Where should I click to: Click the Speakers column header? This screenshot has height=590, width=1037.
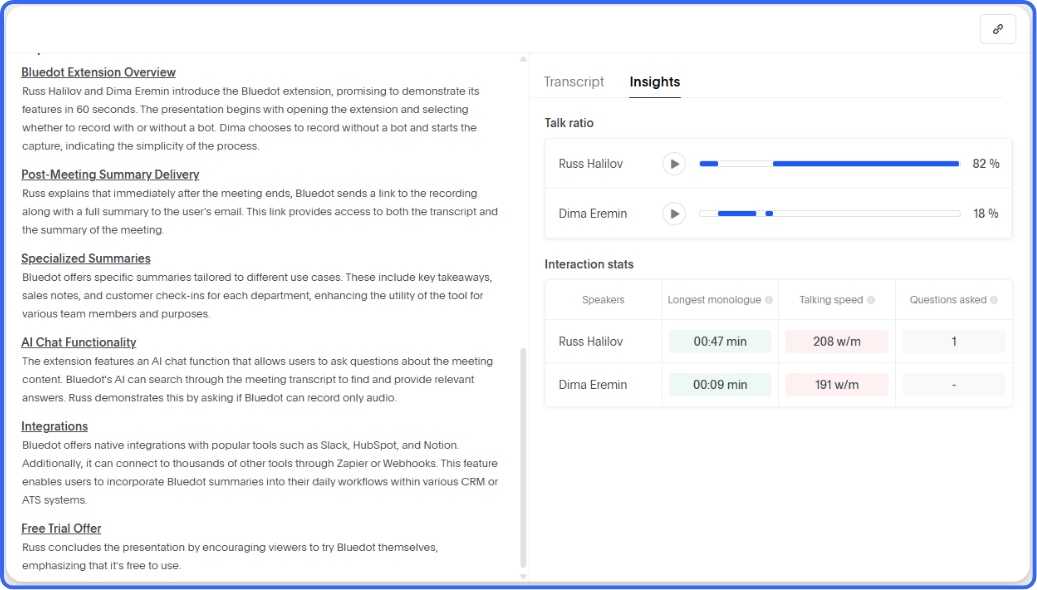603,300
